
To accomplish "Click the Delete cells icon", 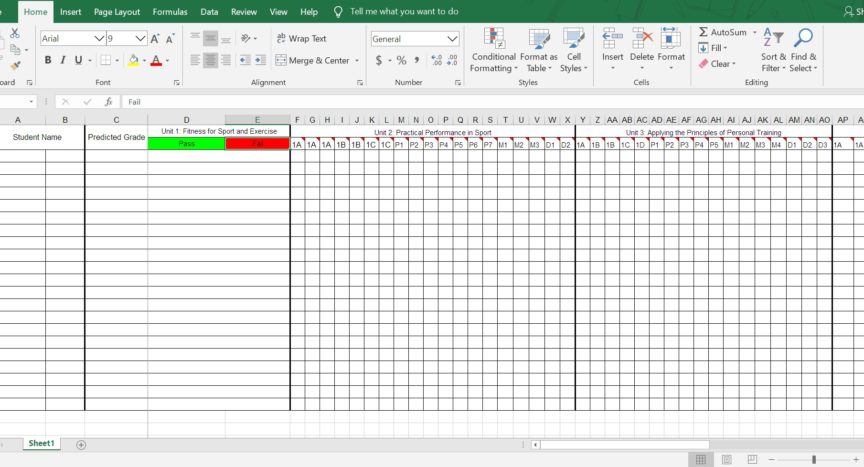I will [642, 40].
